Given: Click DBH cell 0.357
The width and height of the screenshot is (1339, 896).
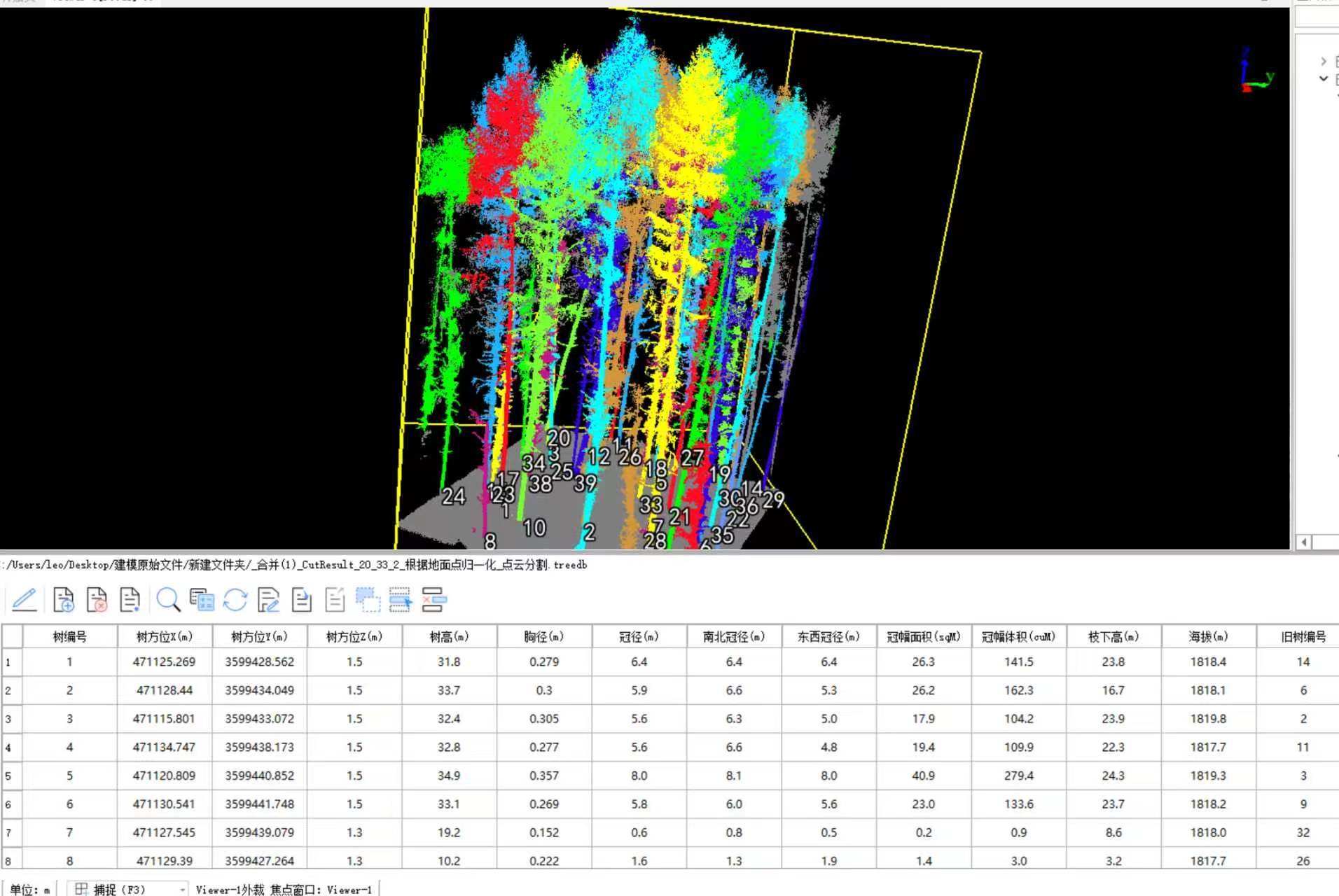Looking at the screenshot, I should [544, 776].
